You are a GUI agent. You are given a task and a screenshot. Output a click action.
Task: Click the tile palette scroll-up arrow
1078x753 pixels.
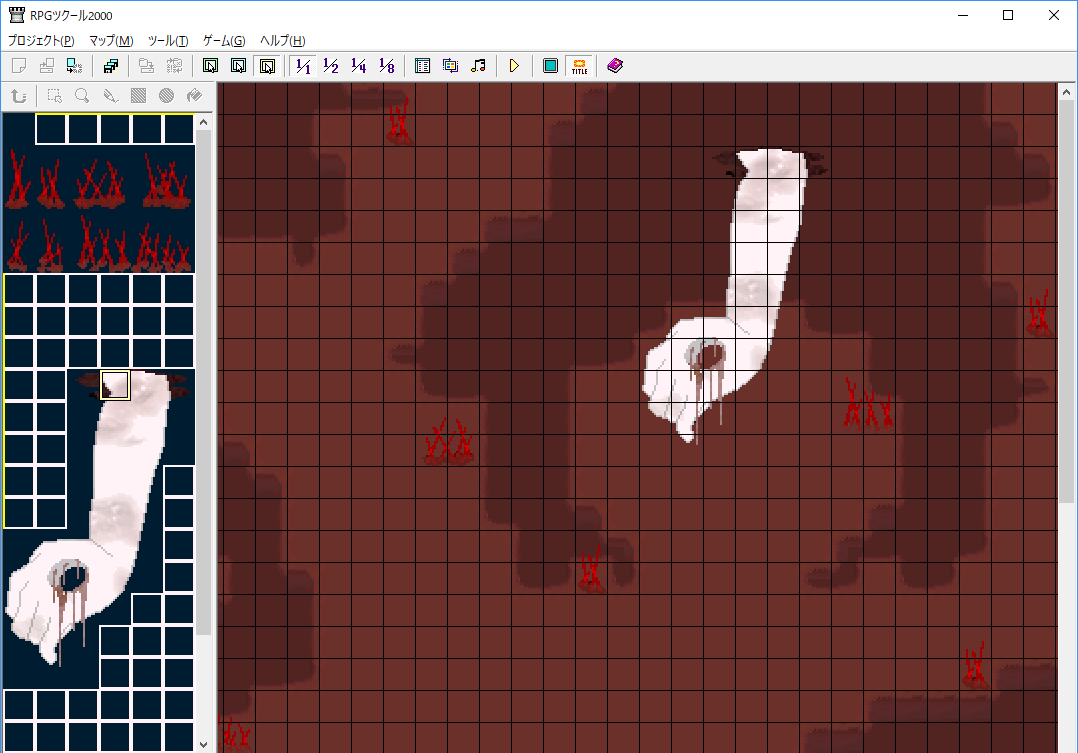click(x=204, y=122)
